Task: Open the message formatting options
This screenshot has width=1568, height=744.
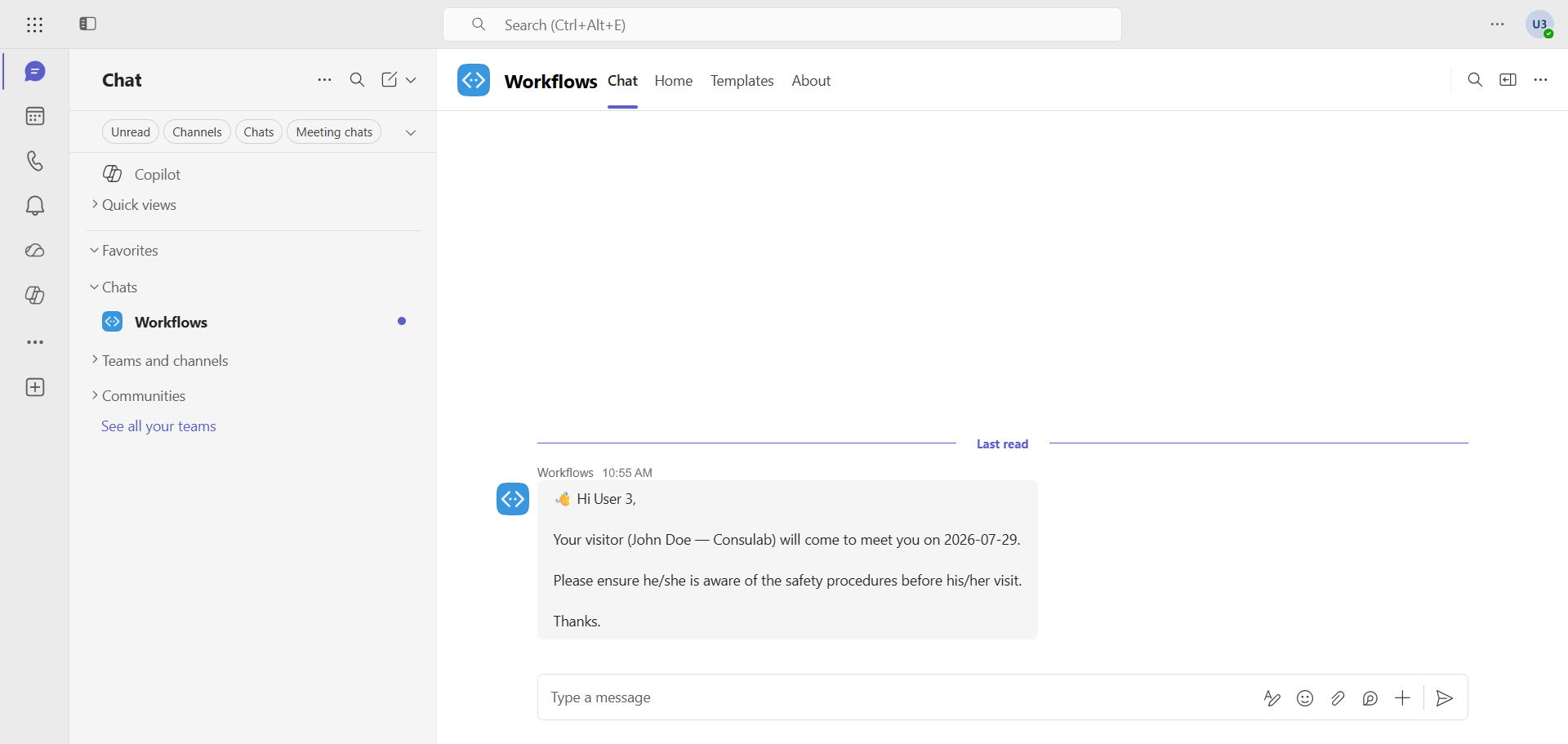Action: click(1272, 698)
